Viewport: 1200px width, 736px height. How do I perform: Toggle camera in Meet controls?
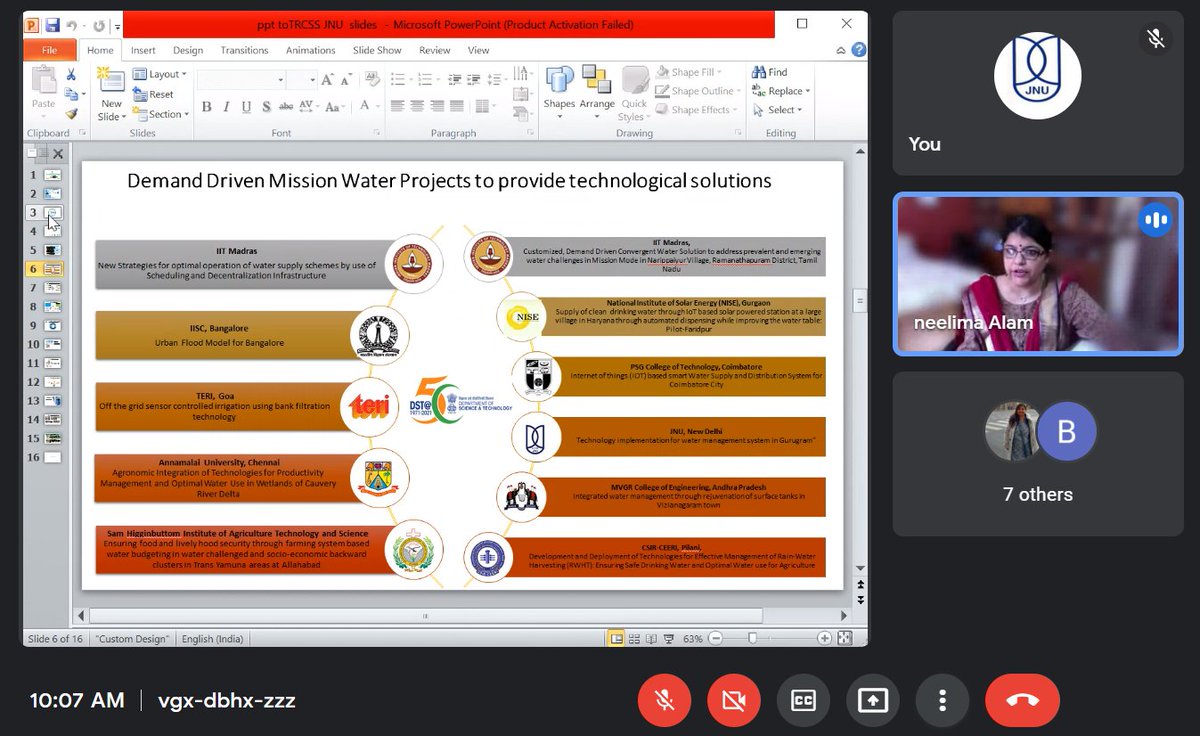[x=734, y=700]
